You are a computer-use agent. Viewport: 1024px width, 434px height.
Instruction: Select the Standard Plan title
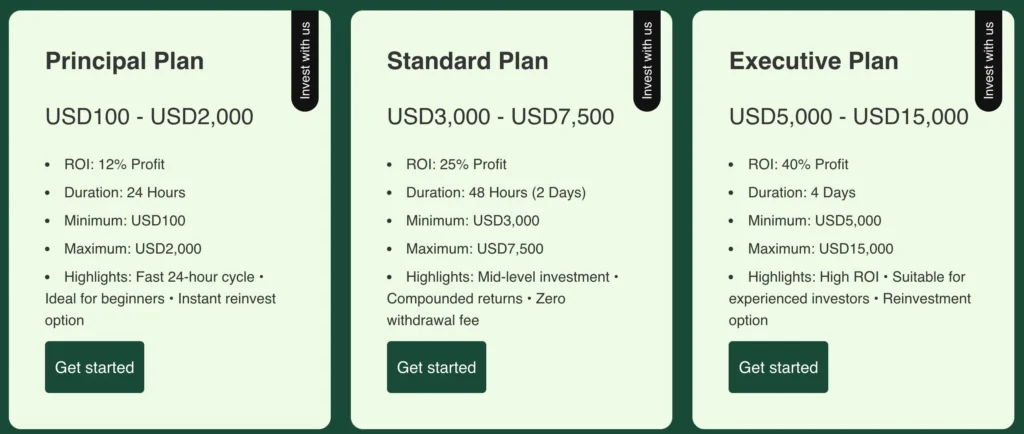tap(467, 61)
